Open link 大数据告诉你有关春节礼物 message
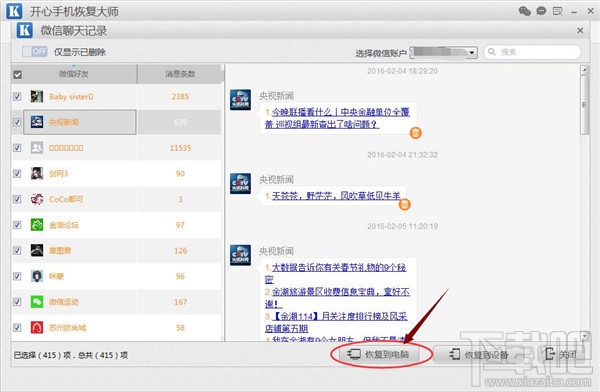Screen dimensions: 600x392 click(x=335, y=273)
